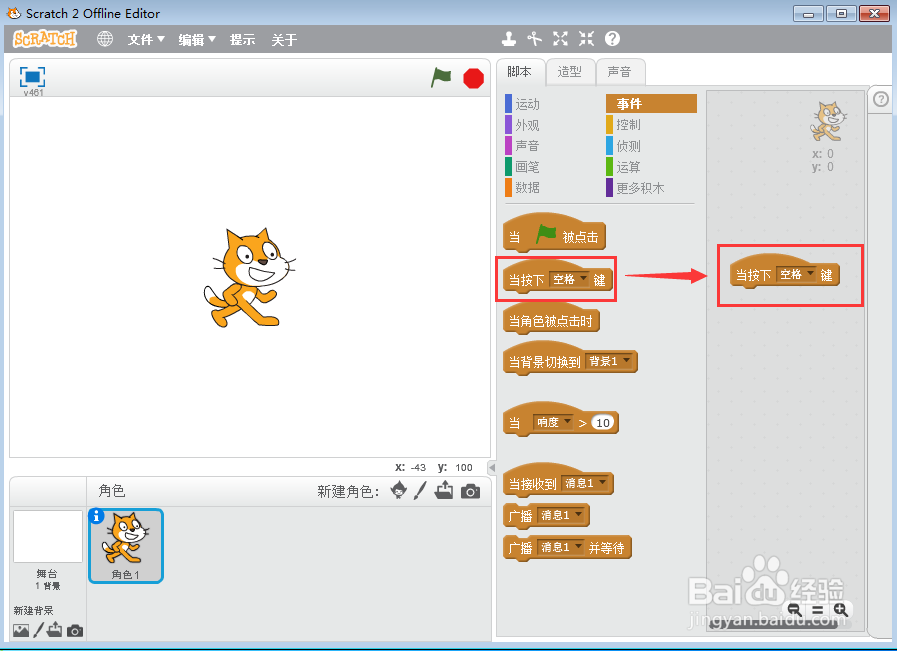The image size is (897, 651).
Task: Switch stage to full-screen presentation mode
Action: (x=33, y=76)
